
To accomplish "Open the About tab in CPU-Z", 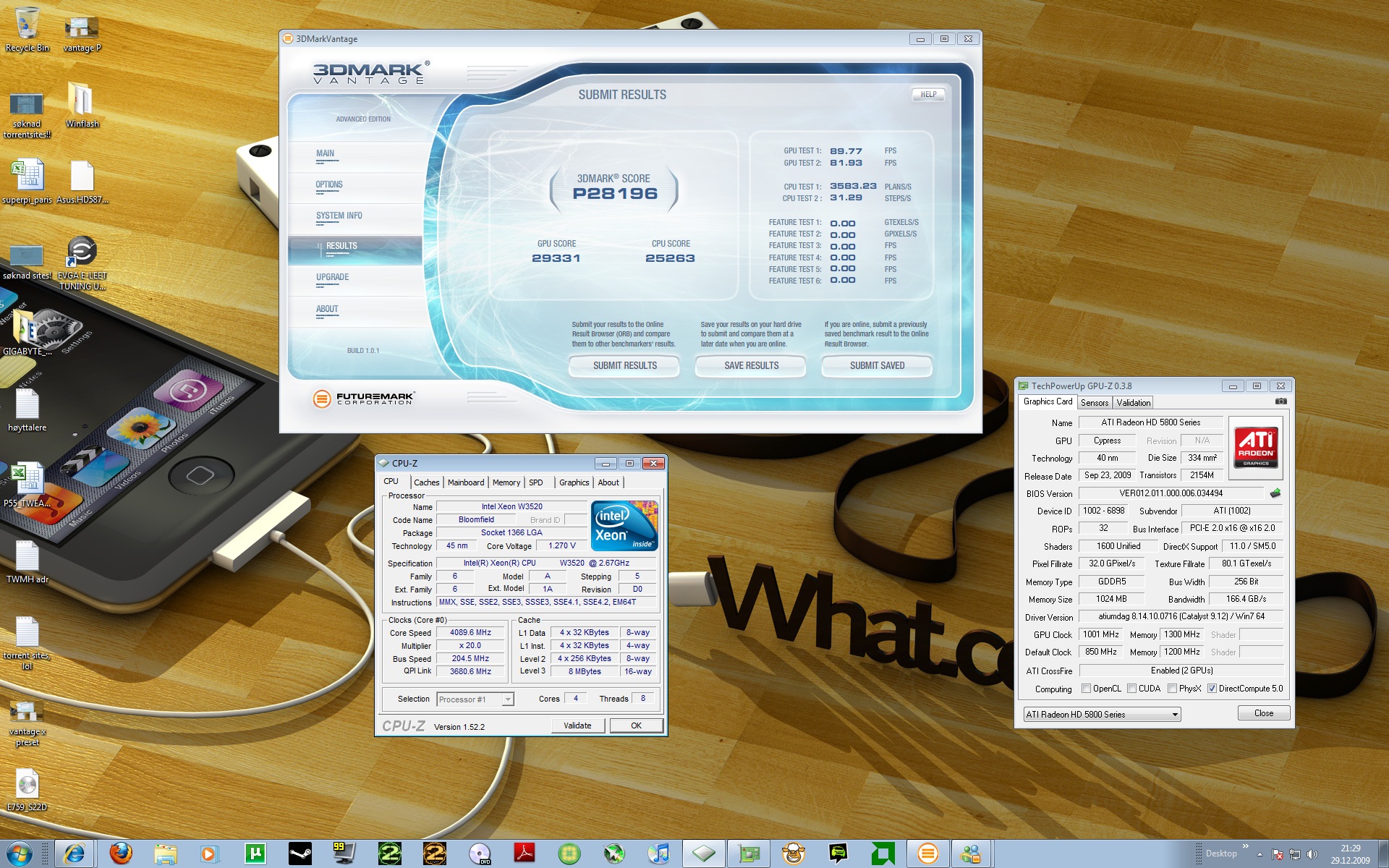I will [x=608, y=482].
